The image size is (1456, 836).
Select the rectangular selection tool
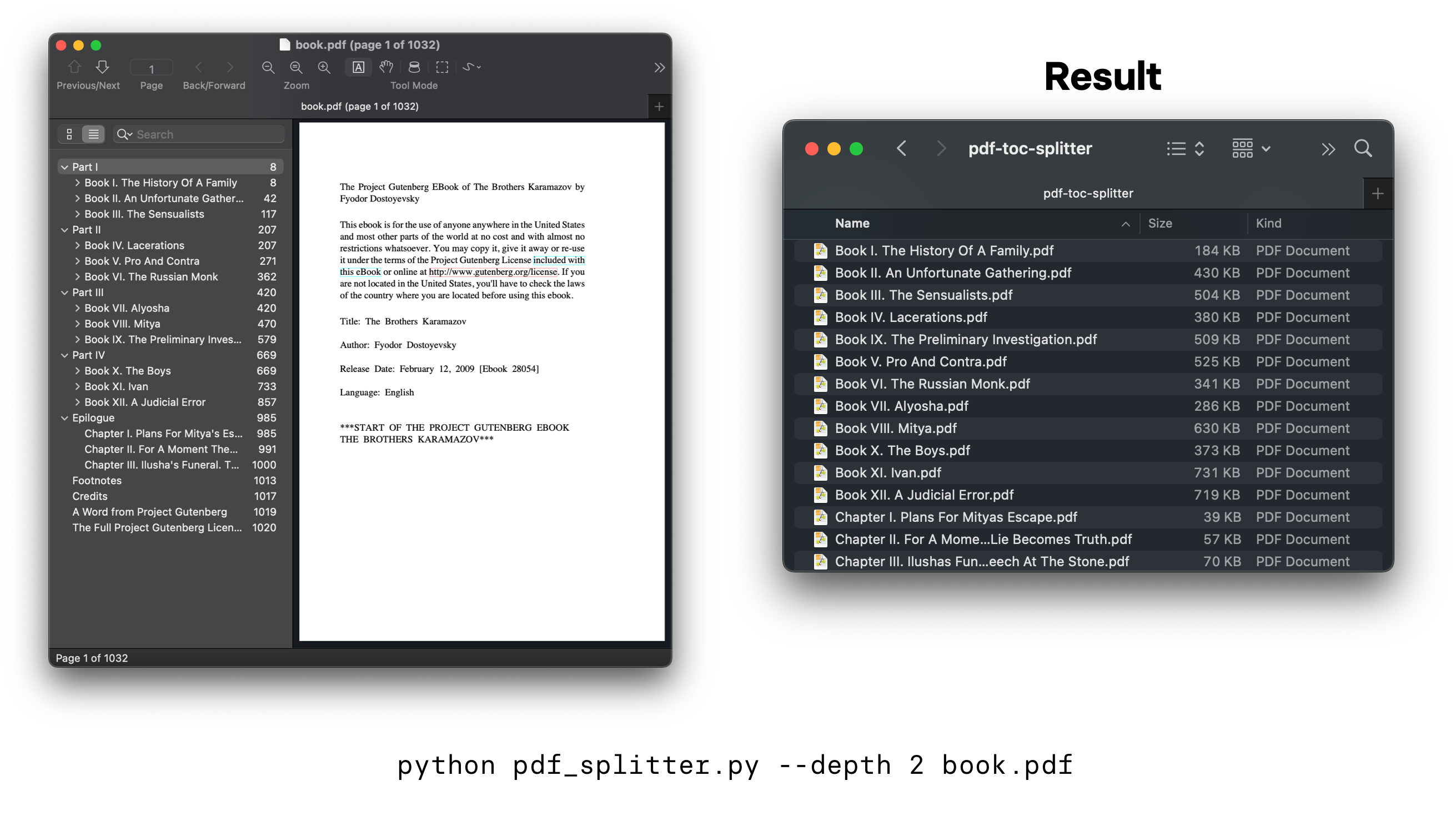441,67
